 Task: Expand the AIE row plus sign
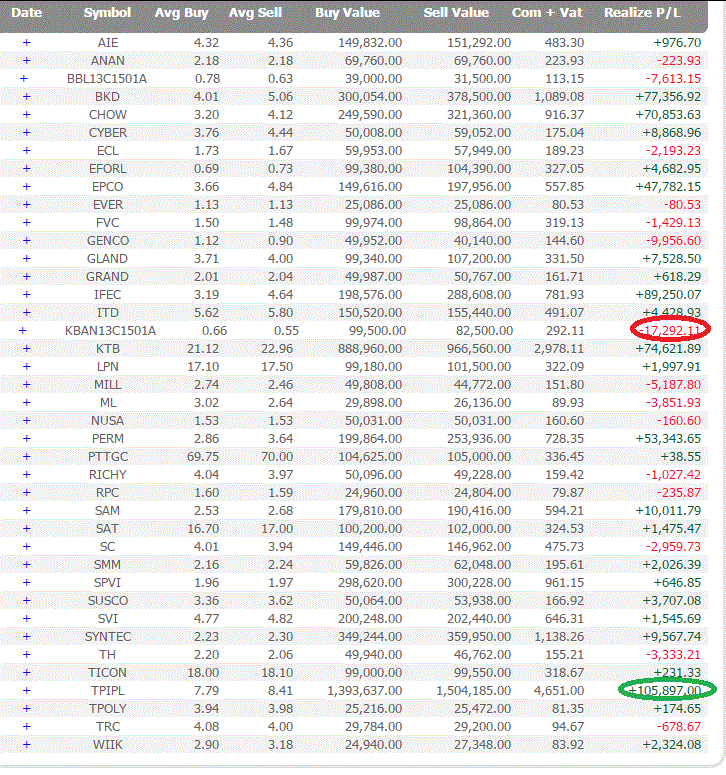point(27,43)
